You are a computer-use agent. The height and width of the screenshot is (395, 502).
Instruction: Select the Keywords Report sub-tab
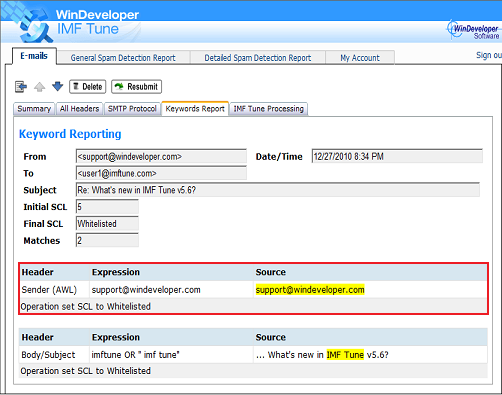tap(195, 109)
